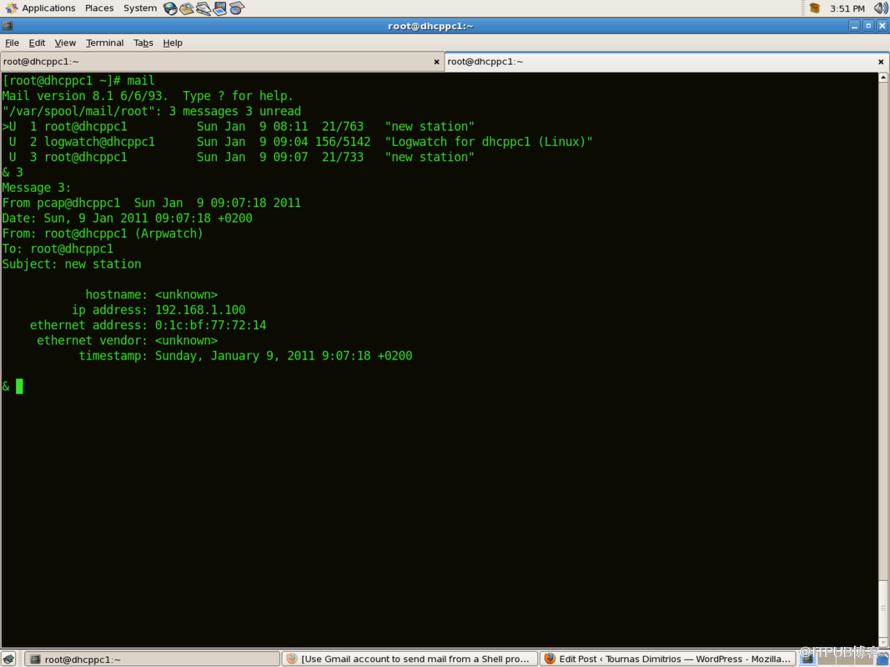Open the File menu in terminal
Viewport: 890px width, 667px height.
[12, 43]
